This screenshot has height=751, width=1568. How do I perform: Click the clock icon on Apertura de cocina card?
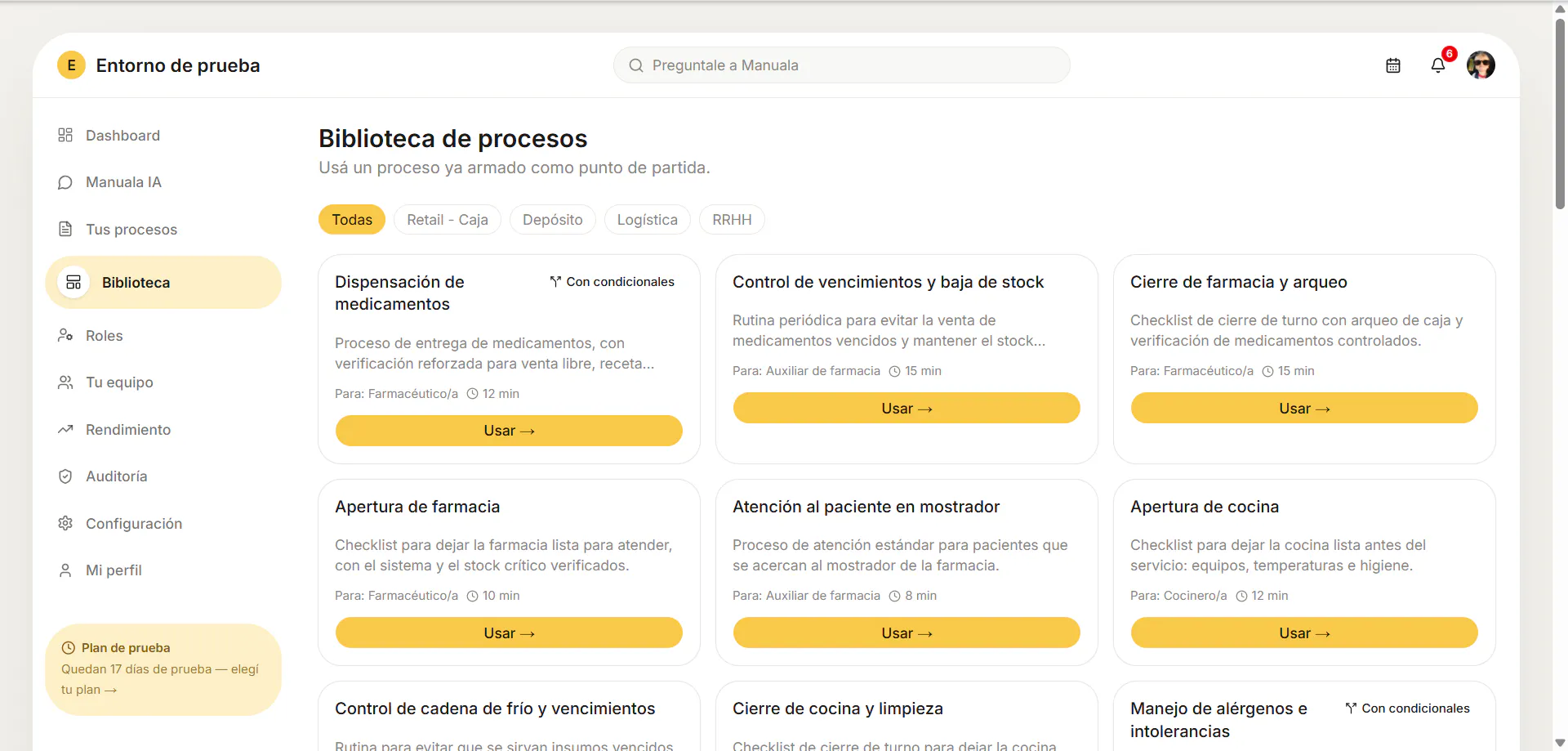click(1241, 596)
